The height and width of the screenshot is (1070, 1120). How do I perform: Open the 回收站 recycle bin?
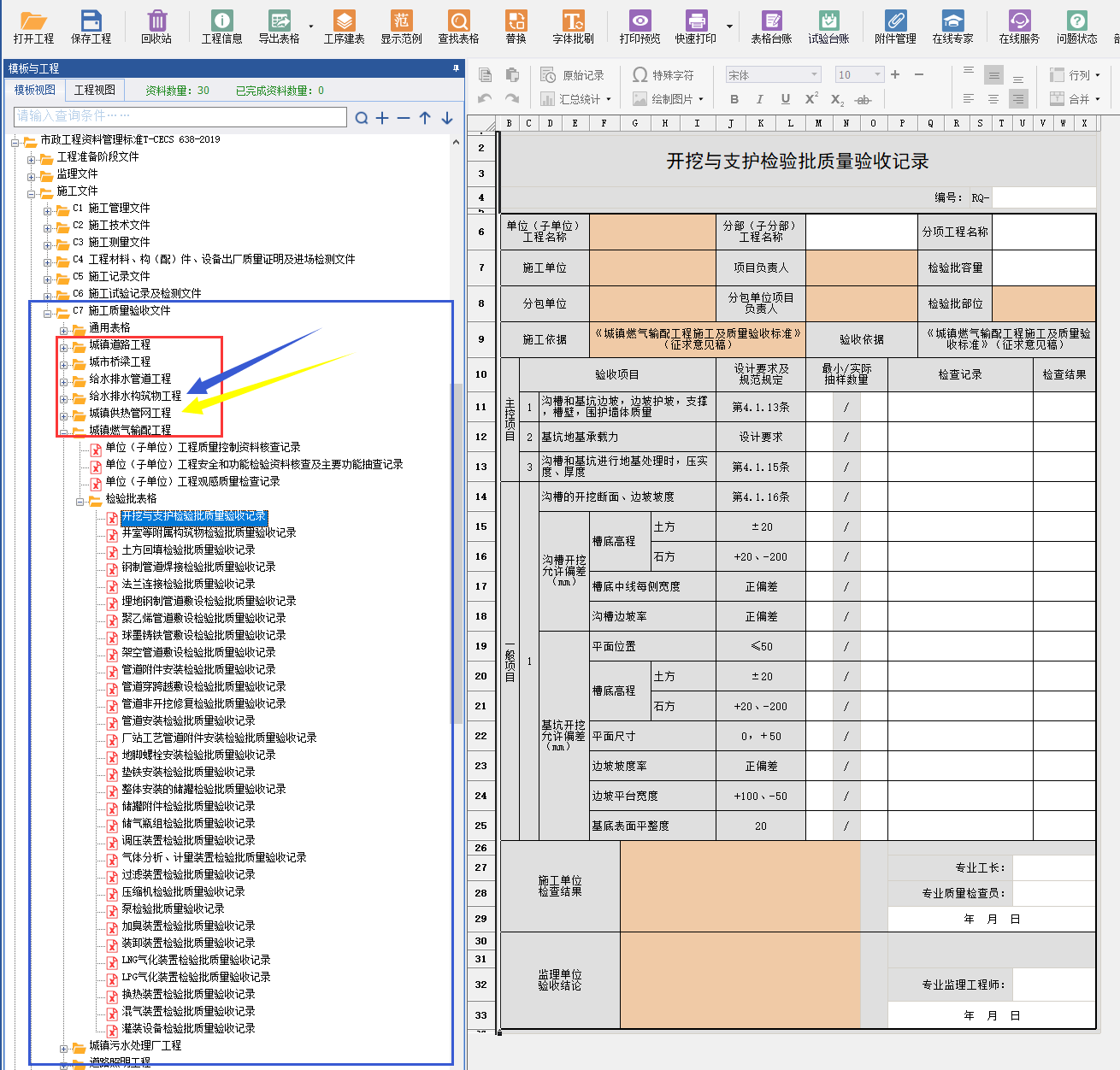coord(156,26)
